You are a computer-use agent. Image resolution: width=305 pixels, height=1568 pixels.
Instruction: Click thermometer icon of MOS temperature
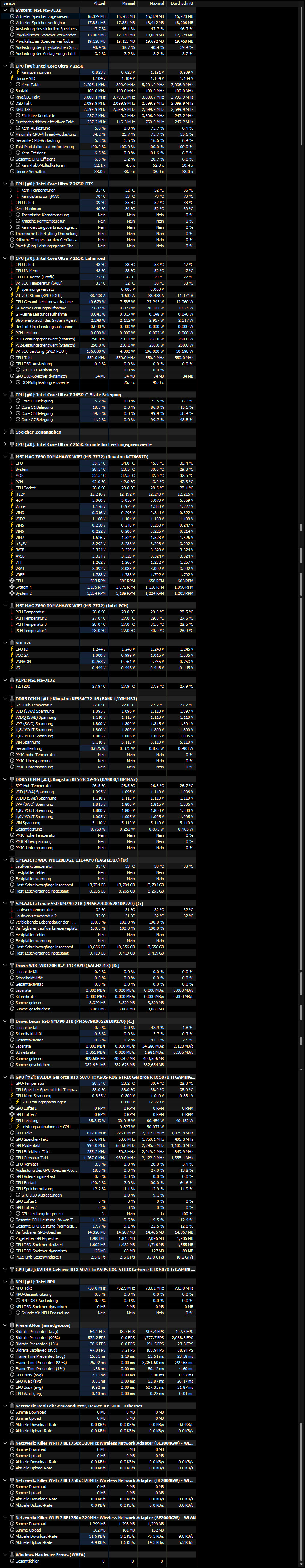tap(12, 475)
